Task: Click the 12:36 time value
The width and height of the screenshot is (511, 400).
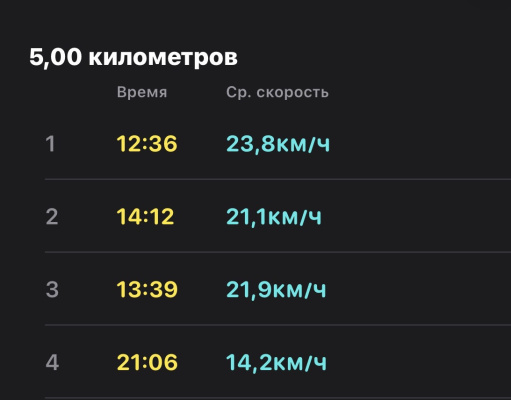Action: pyautogui.click(x=147, y=144)
